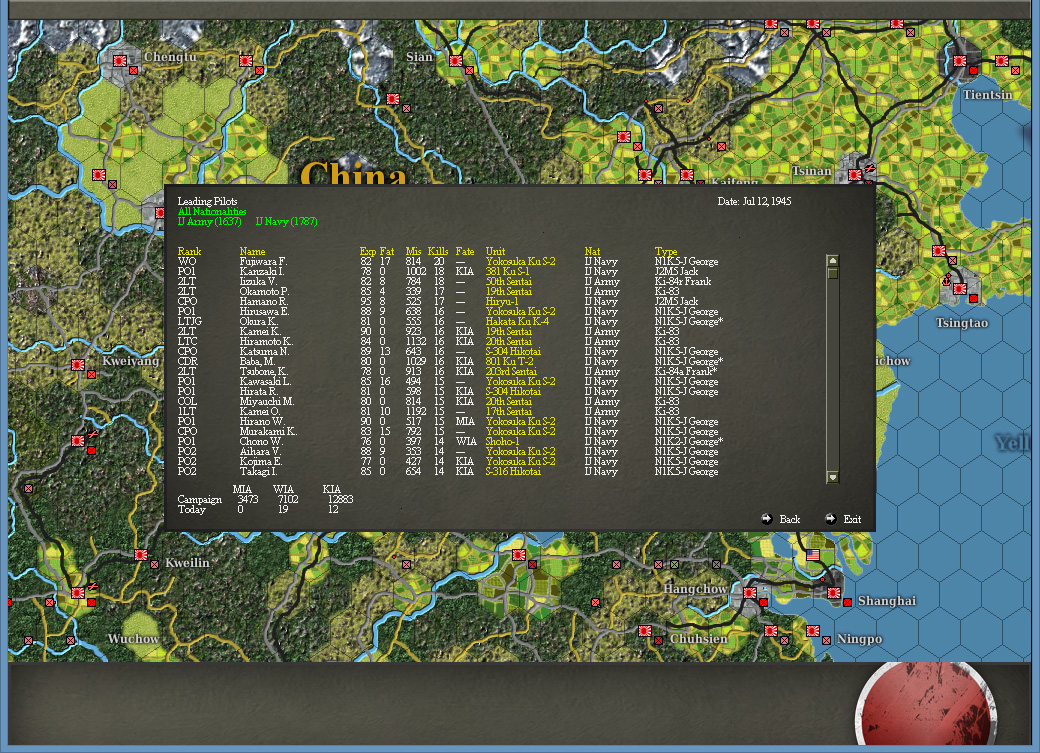Filter pilots by All Nationalities
The height and width of the screenshot is (753, 1040).
pyautogui.click(x=212, y=212)
